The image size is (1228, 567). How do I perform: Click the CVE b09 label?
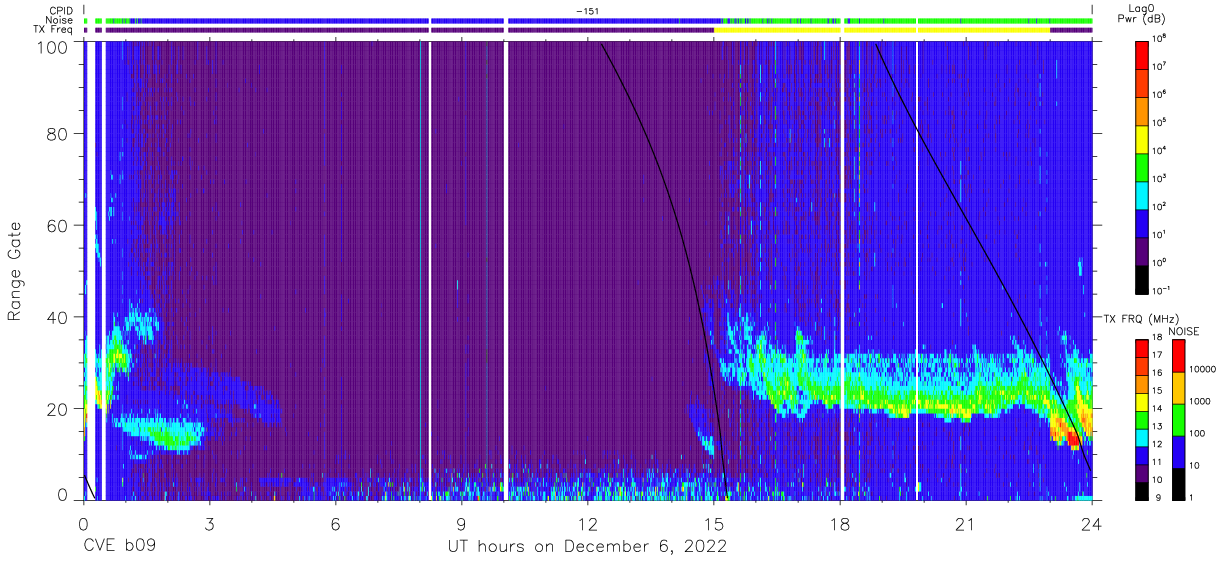point(118,546)
